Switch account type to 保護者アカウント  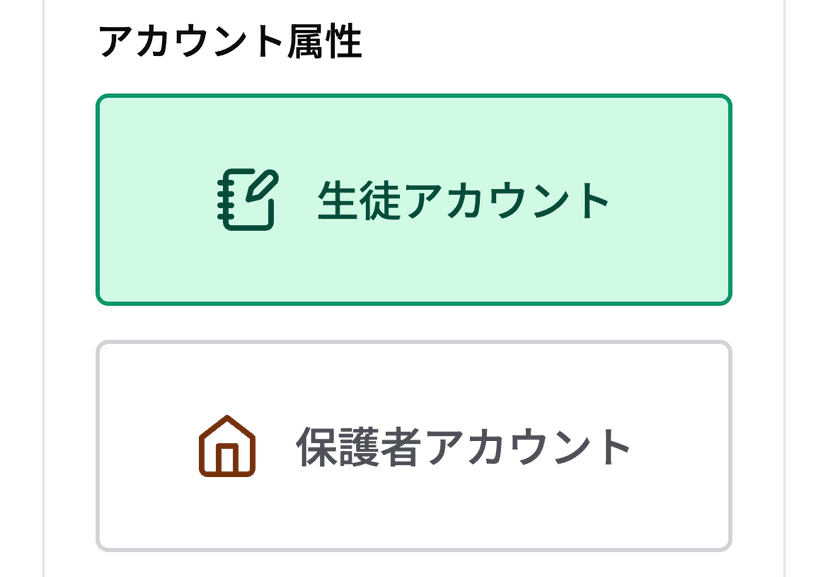tap(414, 446)
